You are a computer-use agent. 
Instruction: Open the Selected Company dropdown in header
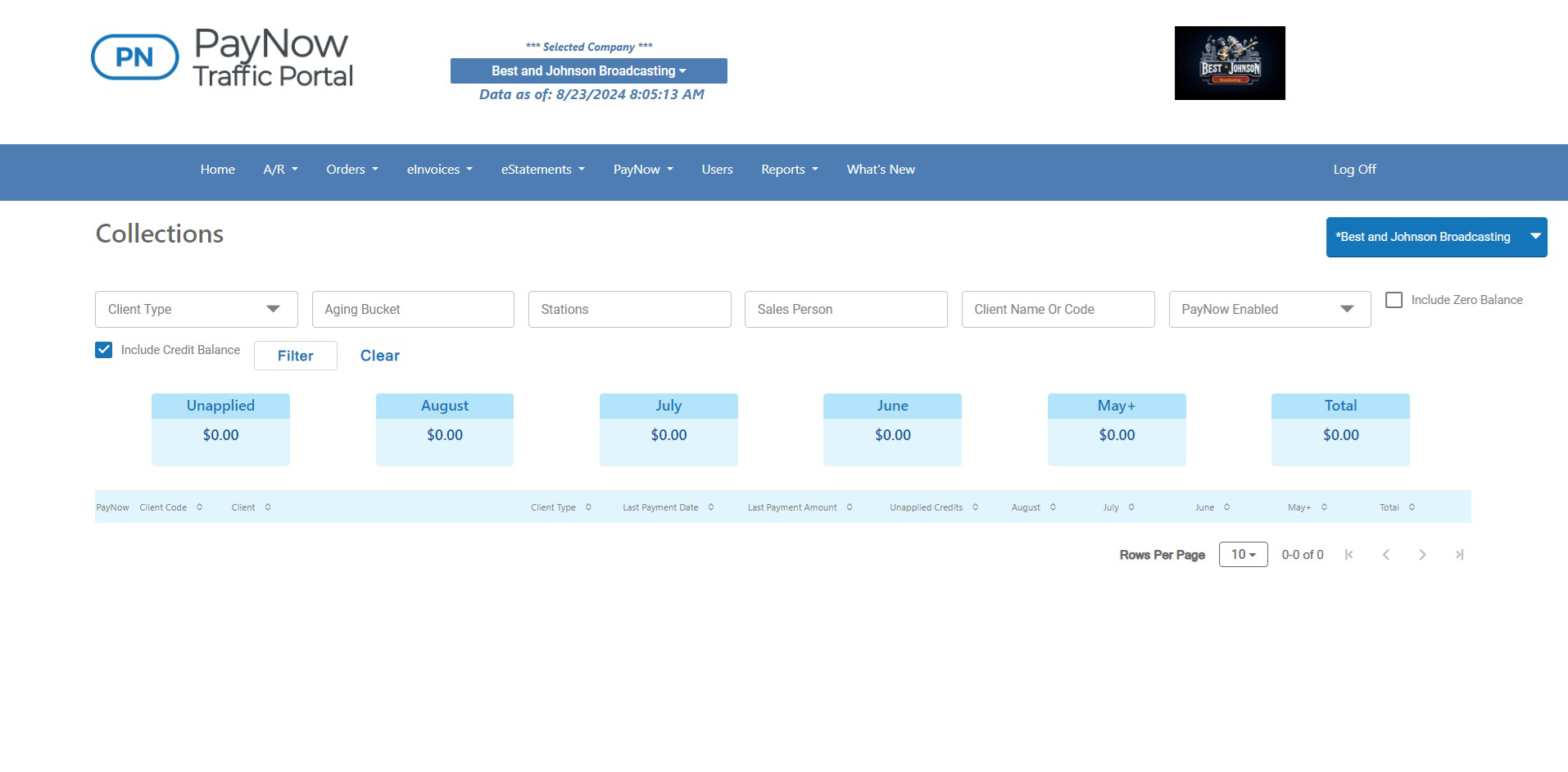point(588,70)
